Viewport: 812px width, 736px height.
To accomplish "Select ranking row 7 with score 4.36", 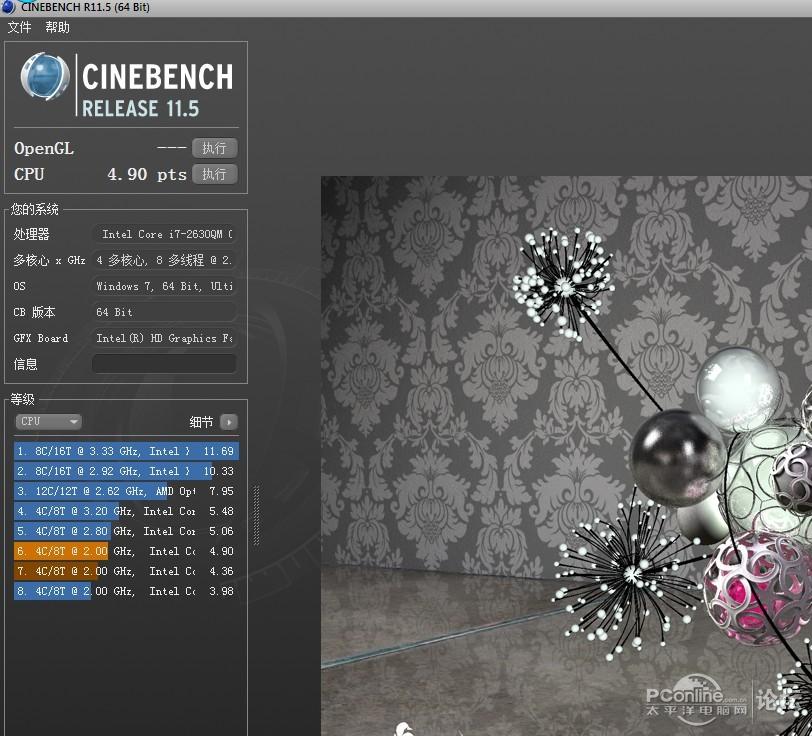I will pos(126,571).
